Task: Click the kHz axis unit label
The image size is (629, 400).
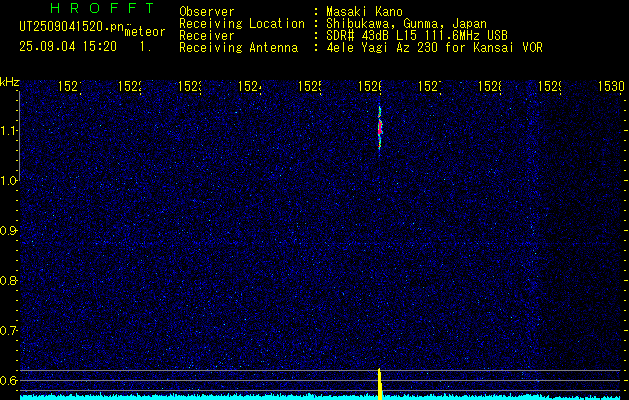Action: 9,83
